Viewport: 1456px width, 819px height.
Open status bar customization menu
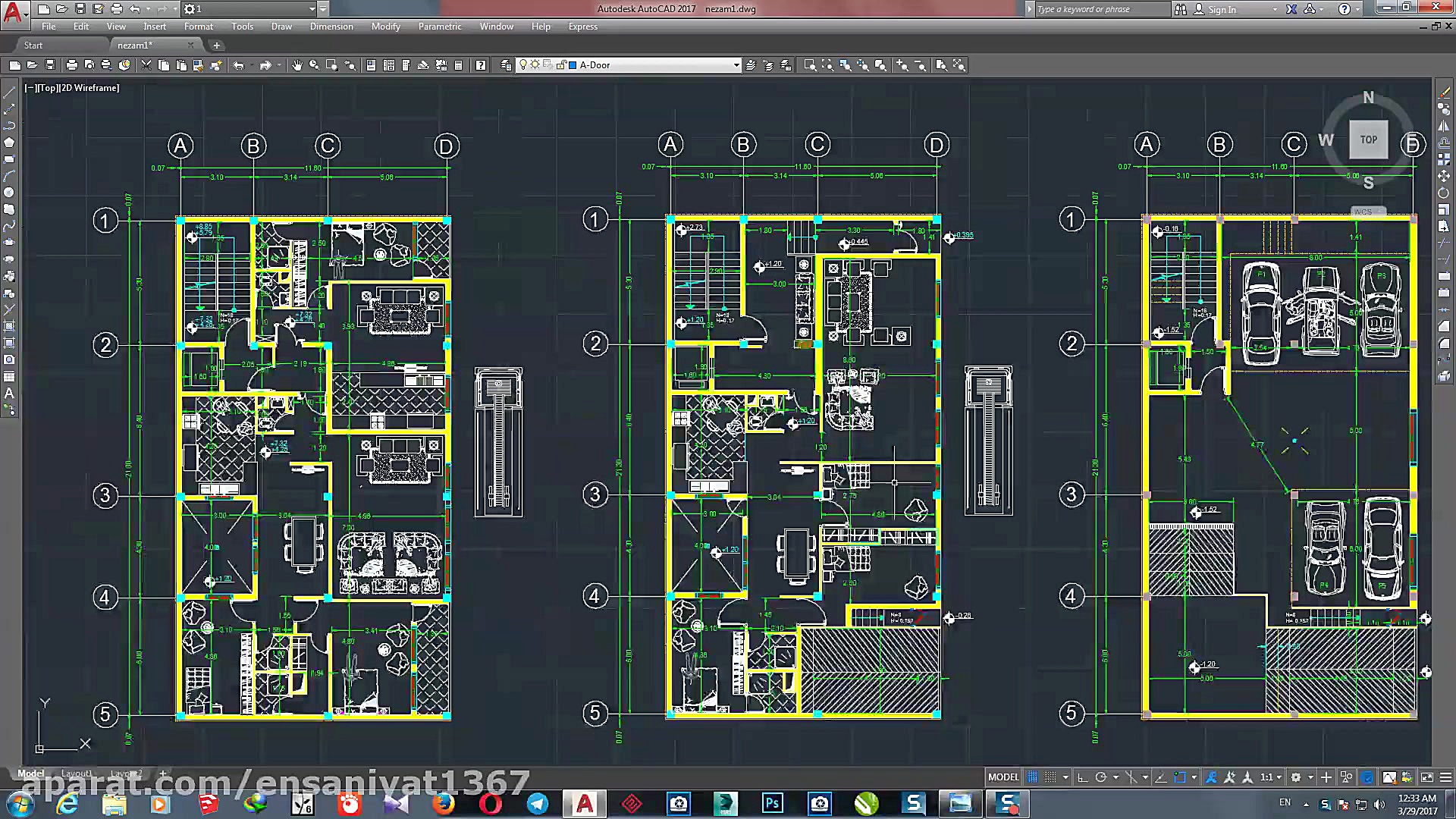(x=1445, y=777)
